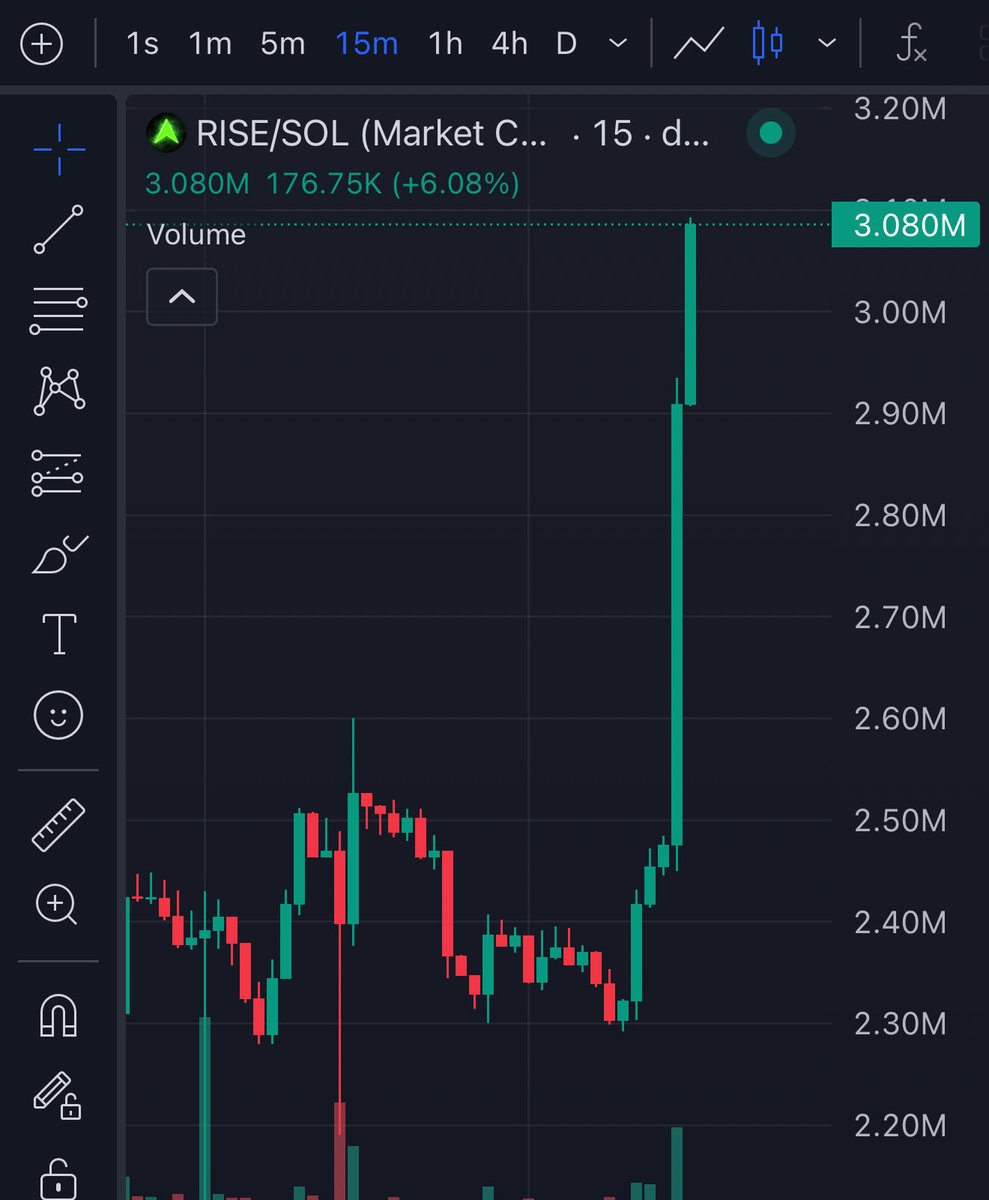The width and height of the screenshot is (989, 1200).
Task: Click the Volume indicator label
Action: coord(196,234)
